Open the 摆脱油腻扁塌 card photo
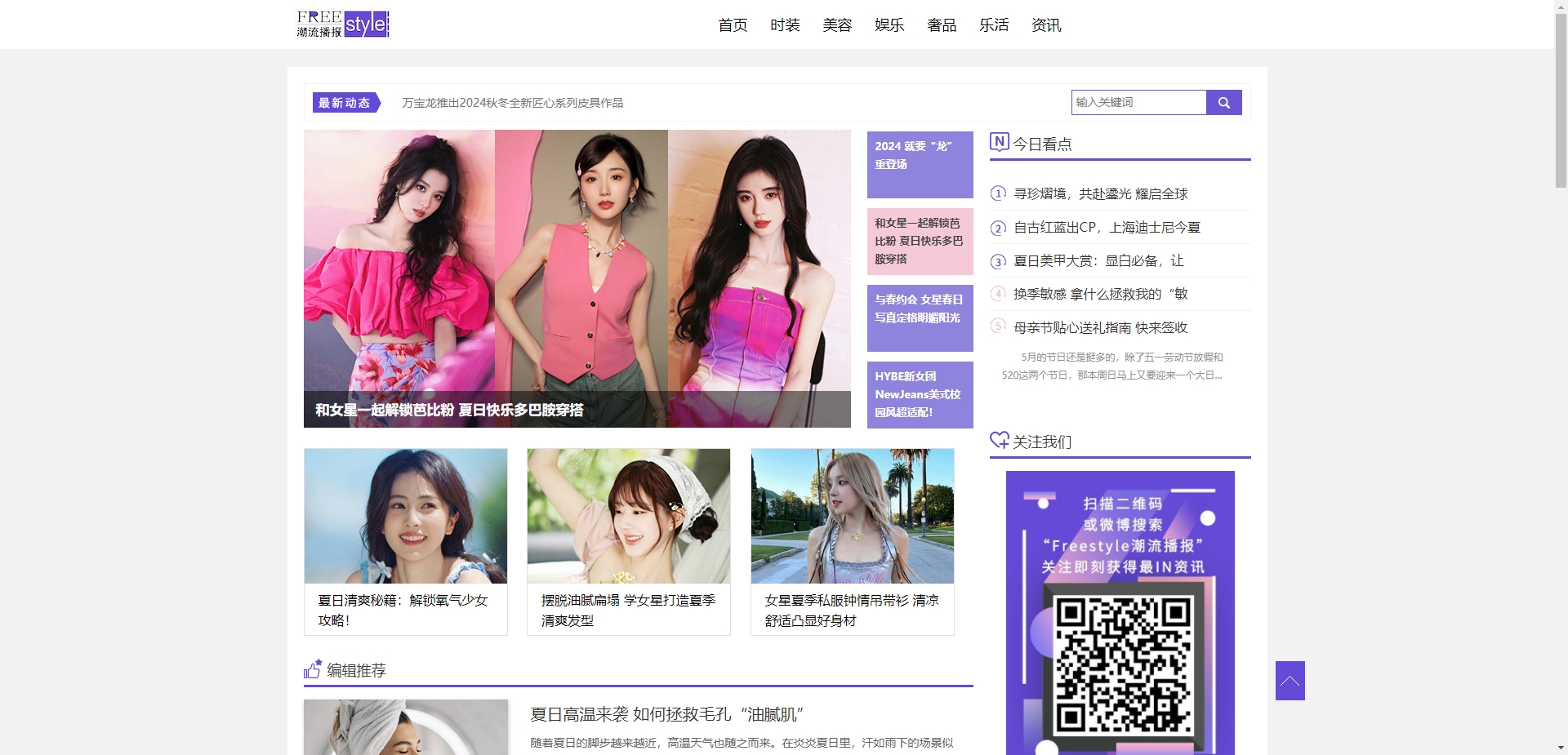 point(629,516)
